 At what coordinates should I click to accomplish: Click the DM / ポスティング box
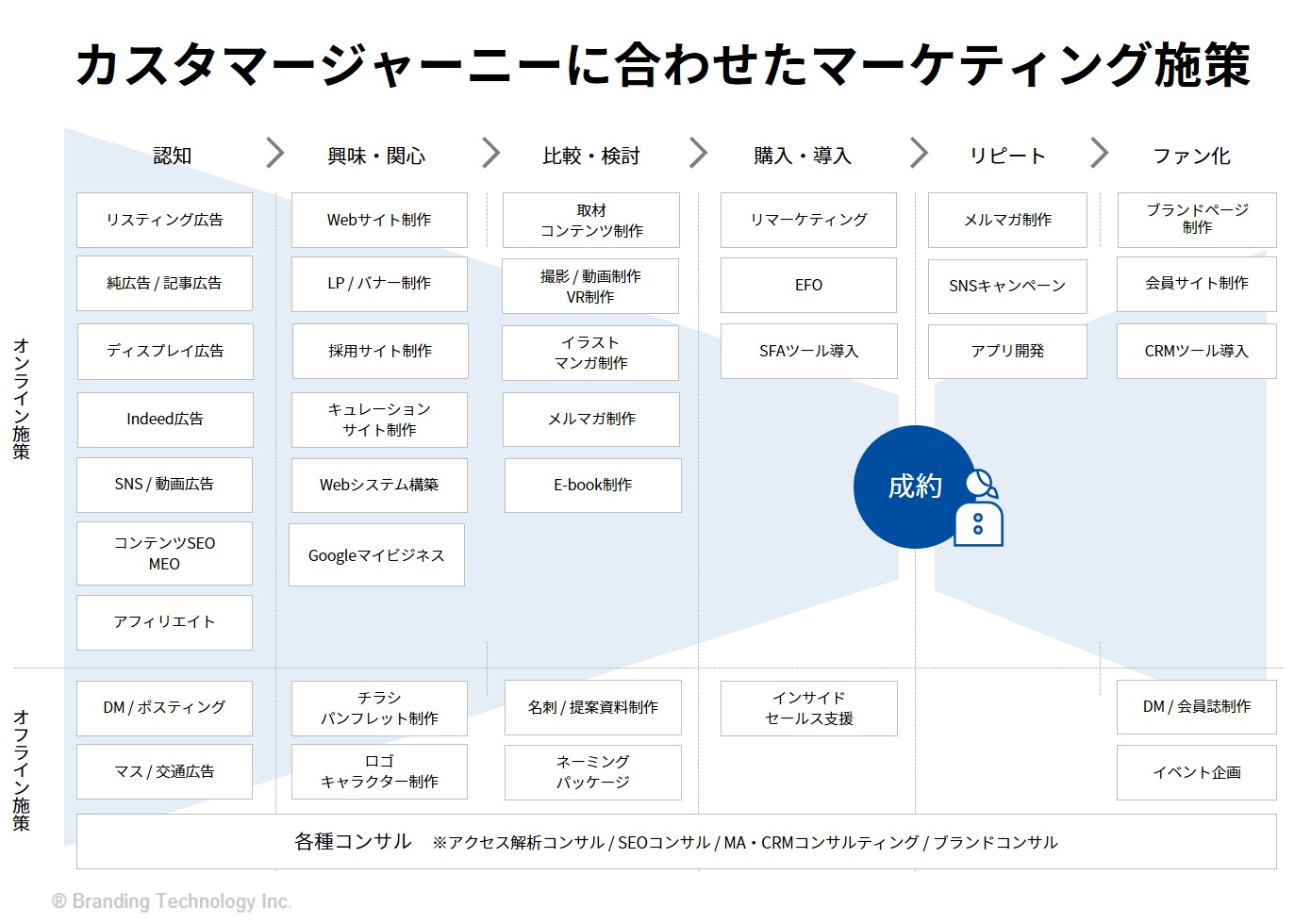coord(164,708)
